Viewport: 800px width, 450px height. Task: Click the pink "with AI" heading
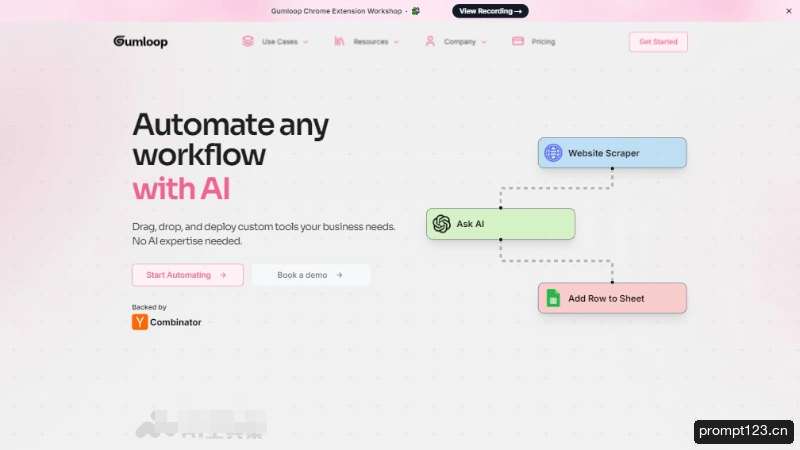pyautogui.click(x=181, y=189)
